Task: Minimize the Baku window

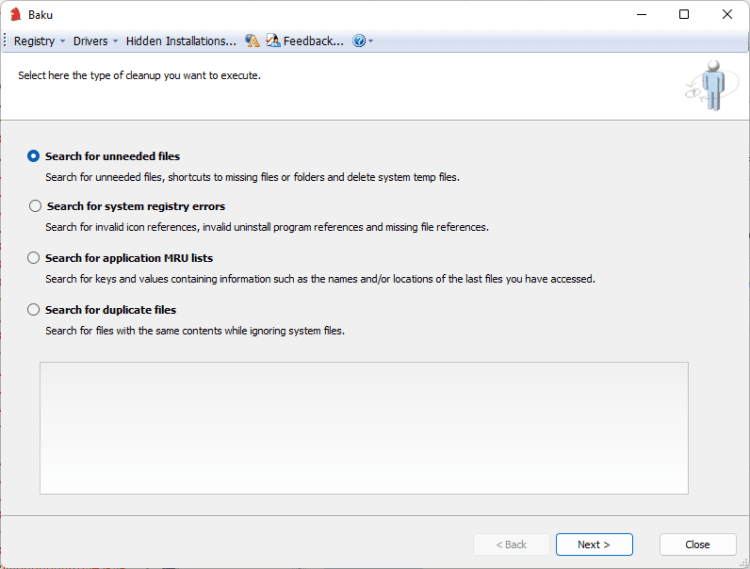Action: point(640,14)
